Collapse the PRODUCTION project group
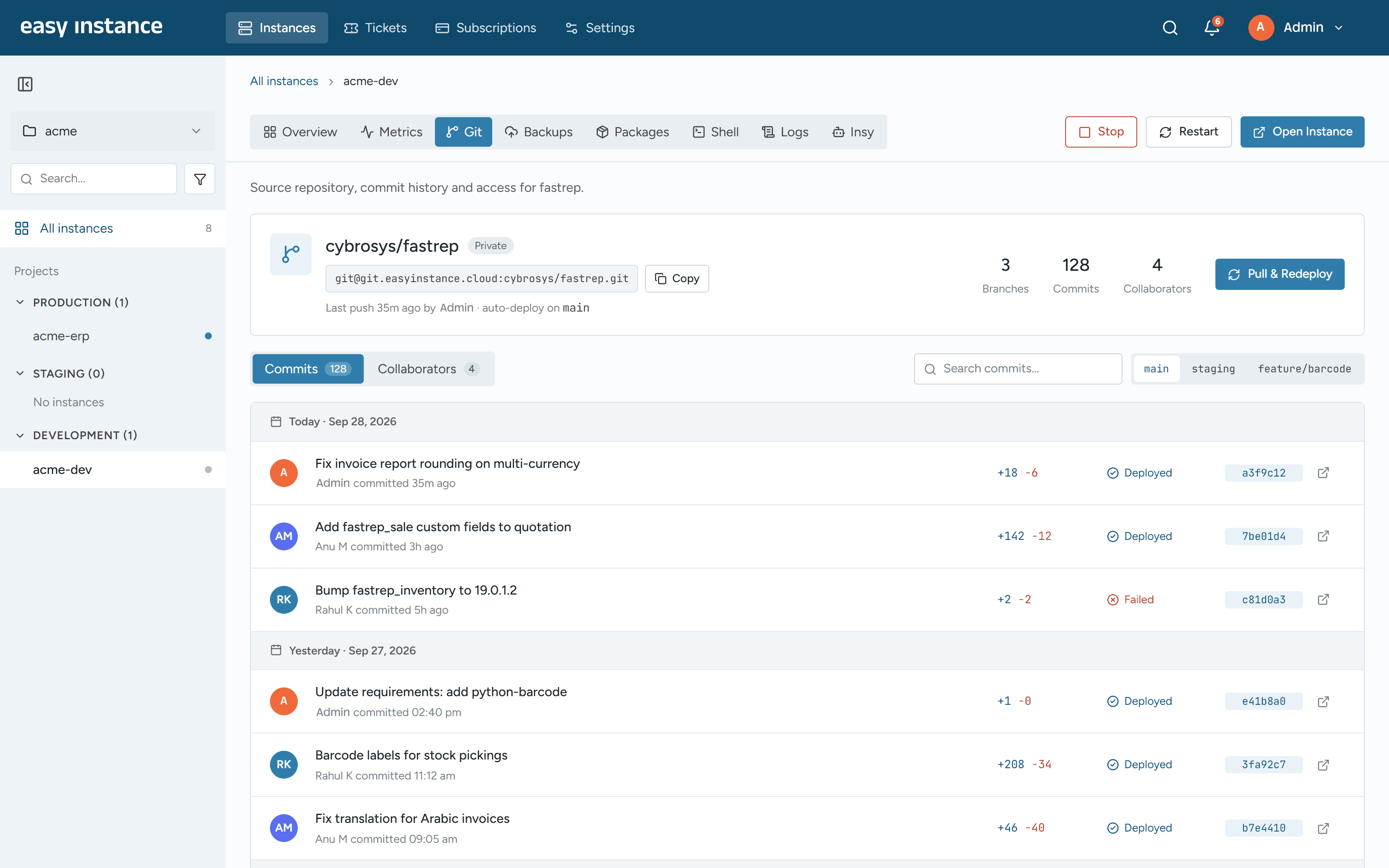This screenshot has height=868, width=1389. tap(20, 302)
